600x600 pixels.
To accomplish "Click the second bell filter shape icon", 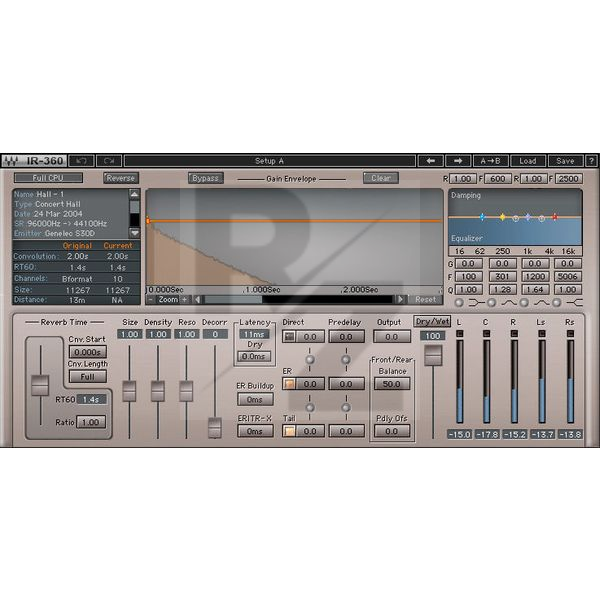I will [542, 303].
